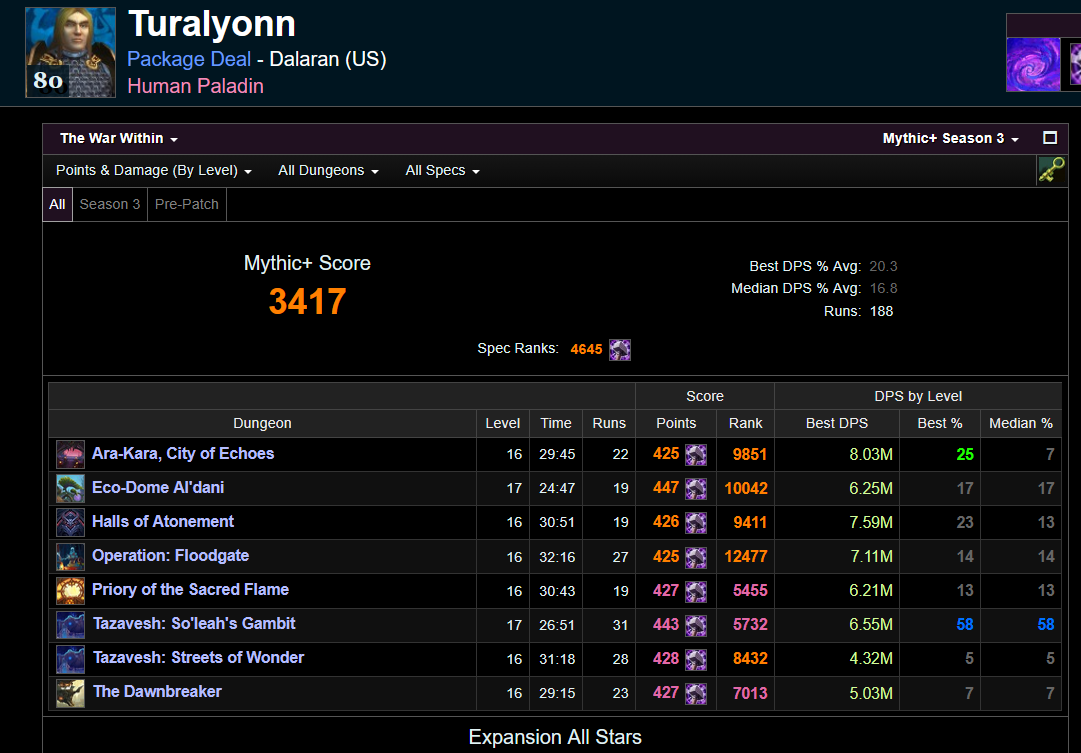Click the spec icon beside Spec Ranks 4645
The image size is (1081, 753).
click(x=620, y=350)
